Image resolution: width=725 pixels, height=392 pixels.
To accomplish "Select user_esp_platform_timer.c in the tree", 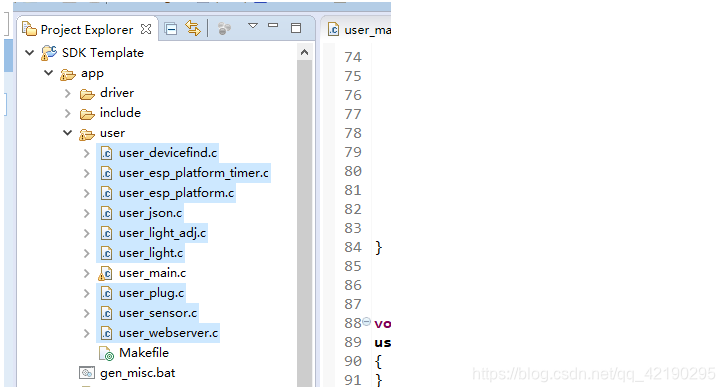I will [x=194, y=173].
